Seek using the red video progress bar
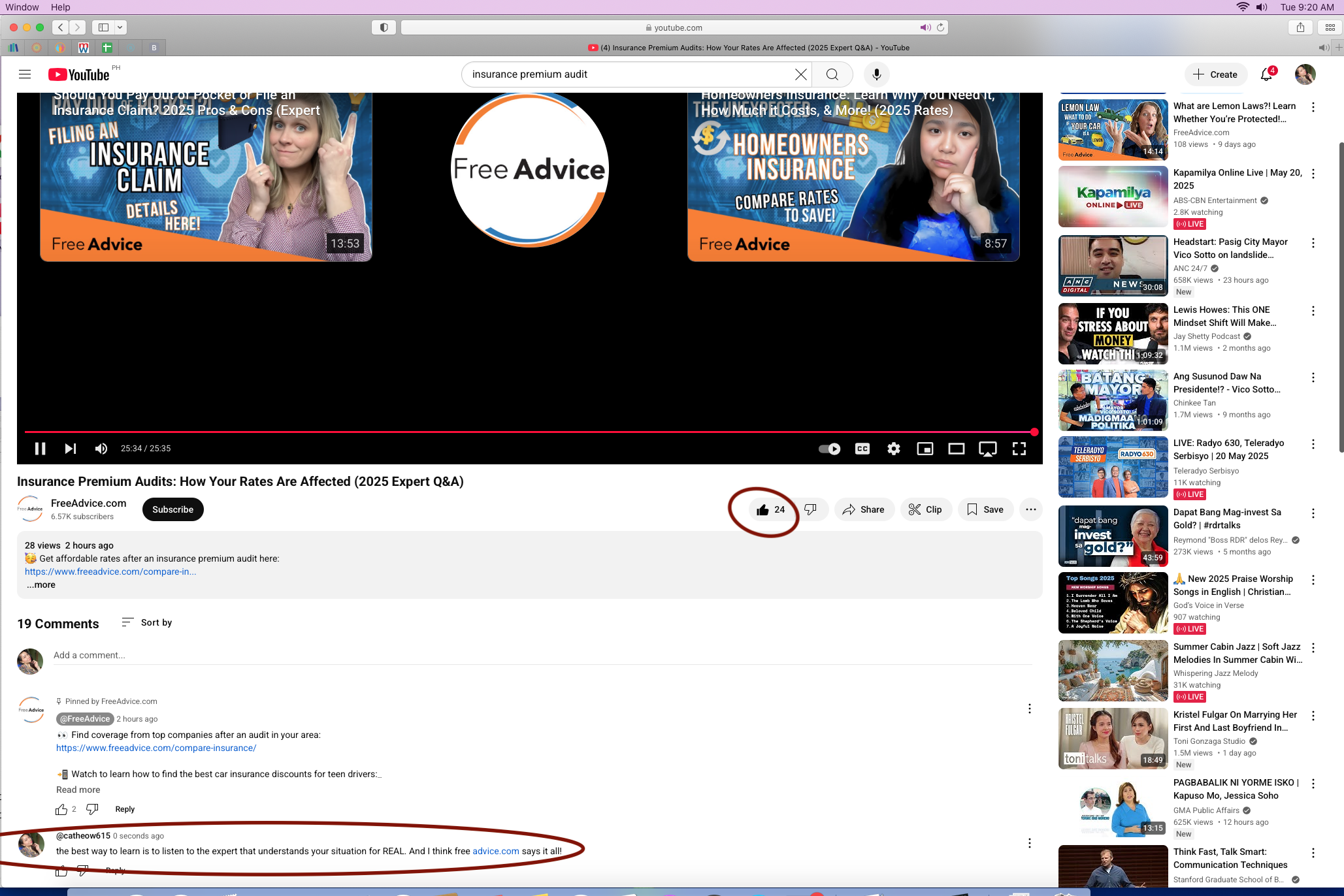Screen dimensions: 1344x896 (529, 432)
